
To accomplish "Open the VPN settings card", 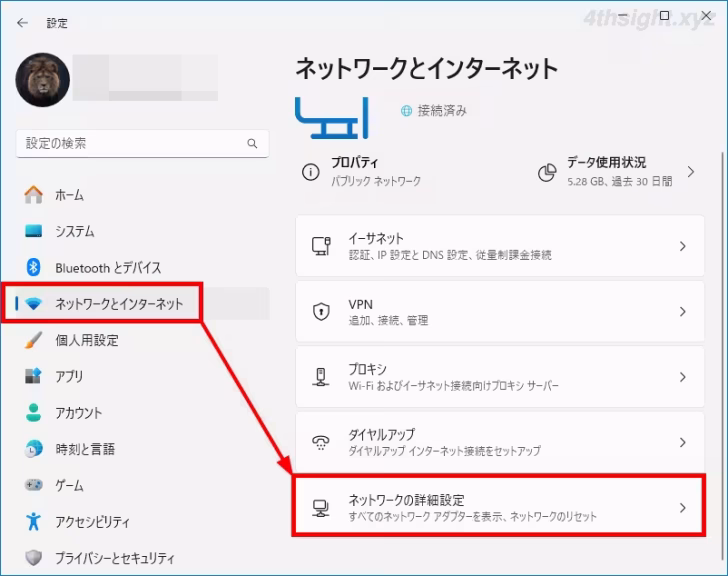I will (x=500, y=311).
